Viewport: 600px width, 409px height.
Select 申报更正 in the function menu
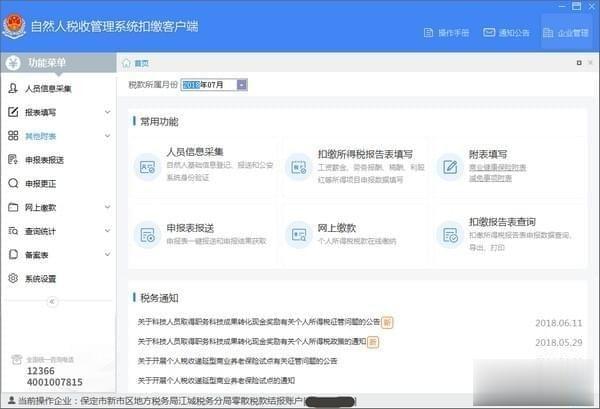41,184
